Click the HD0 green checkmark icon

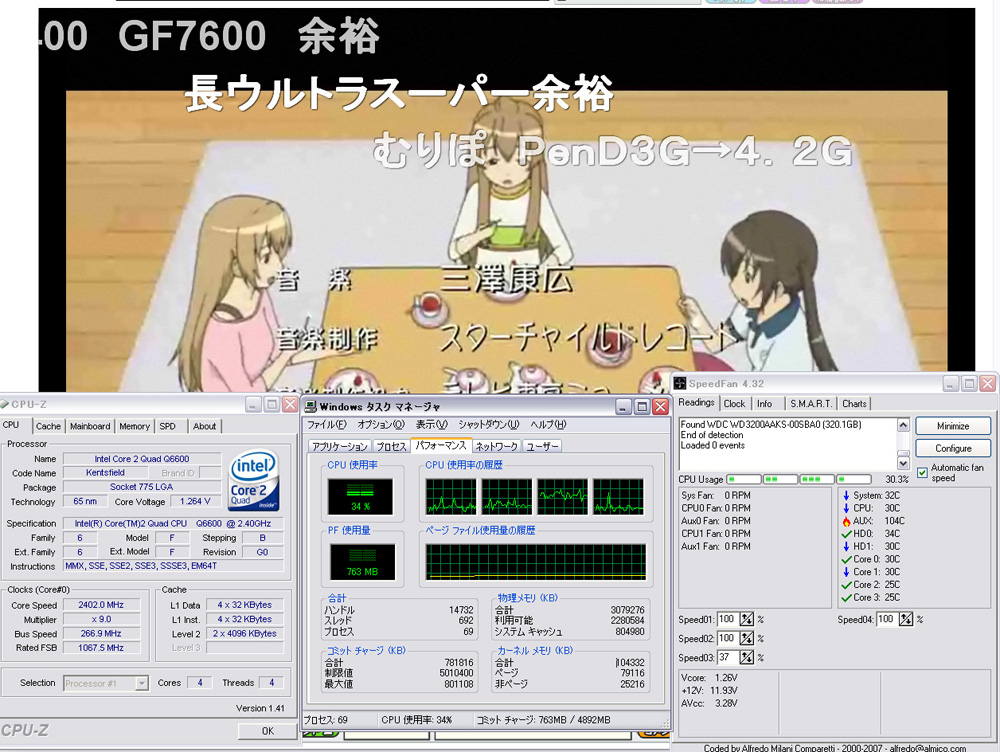(846, 534)
